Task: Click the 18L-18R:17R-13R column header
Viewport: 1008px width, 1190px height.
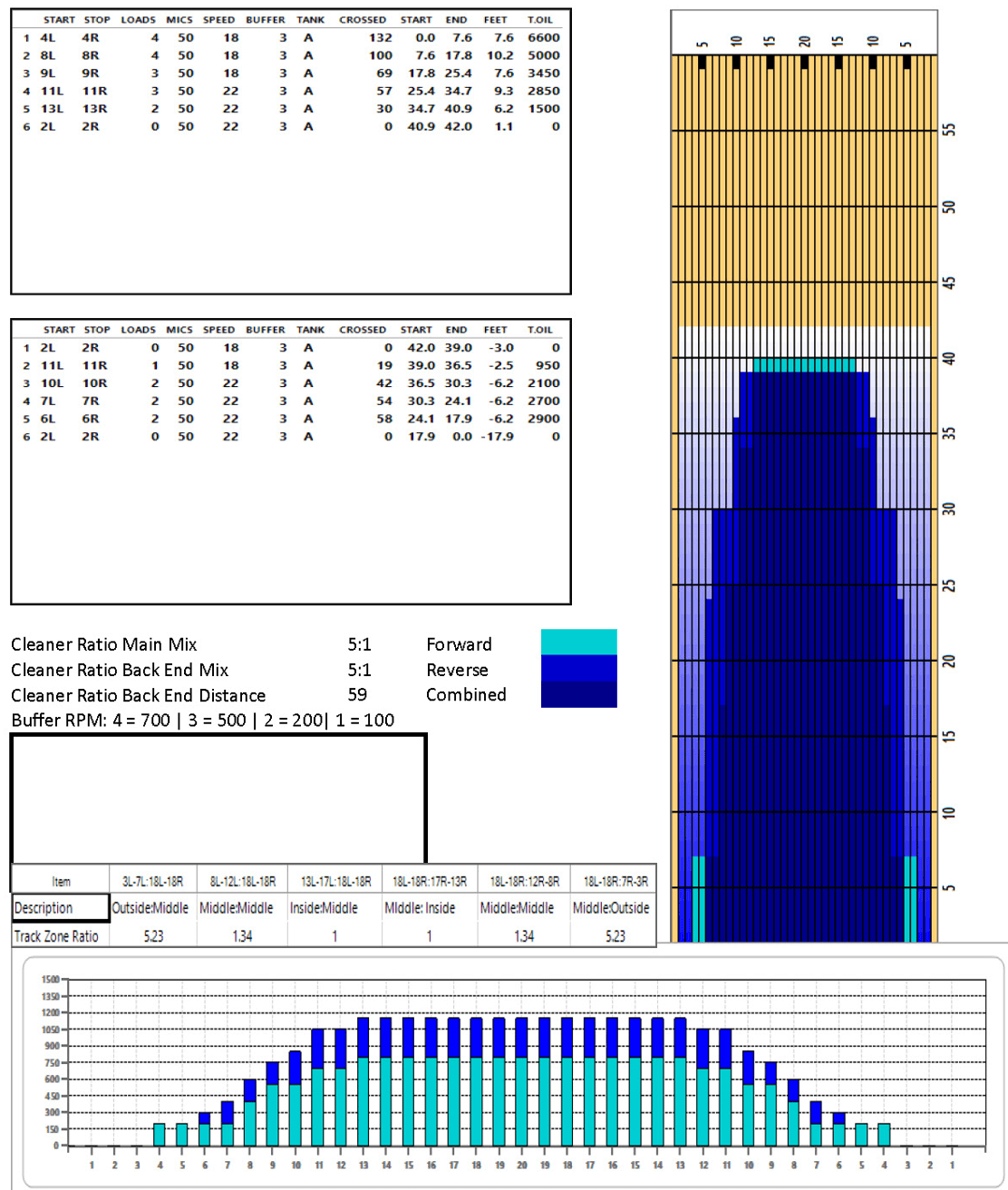Action: tap(430, 881)
